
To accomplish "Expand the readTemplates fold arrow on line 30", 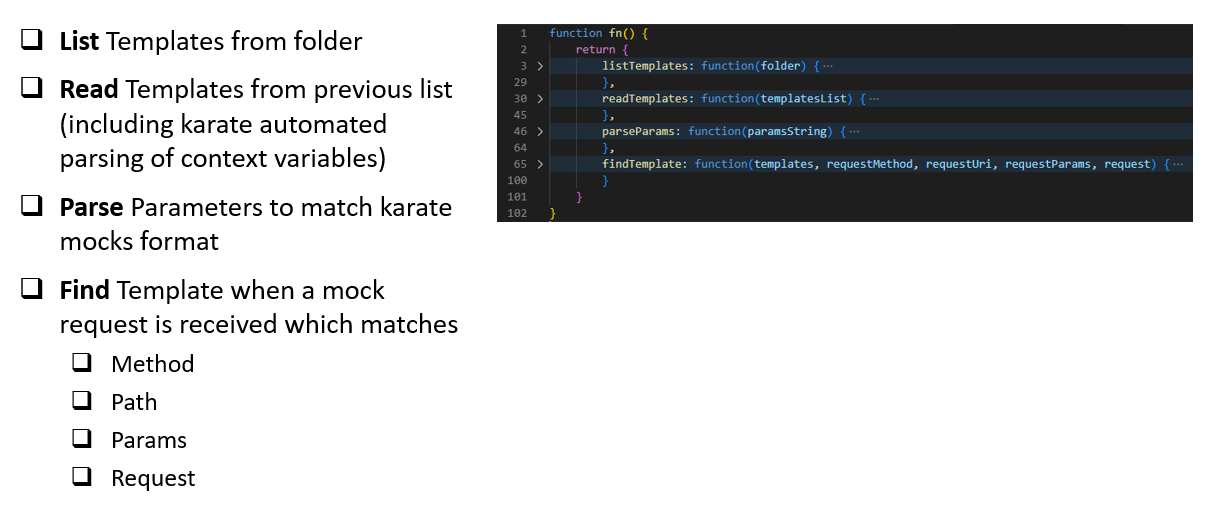I will click(540, 99).
